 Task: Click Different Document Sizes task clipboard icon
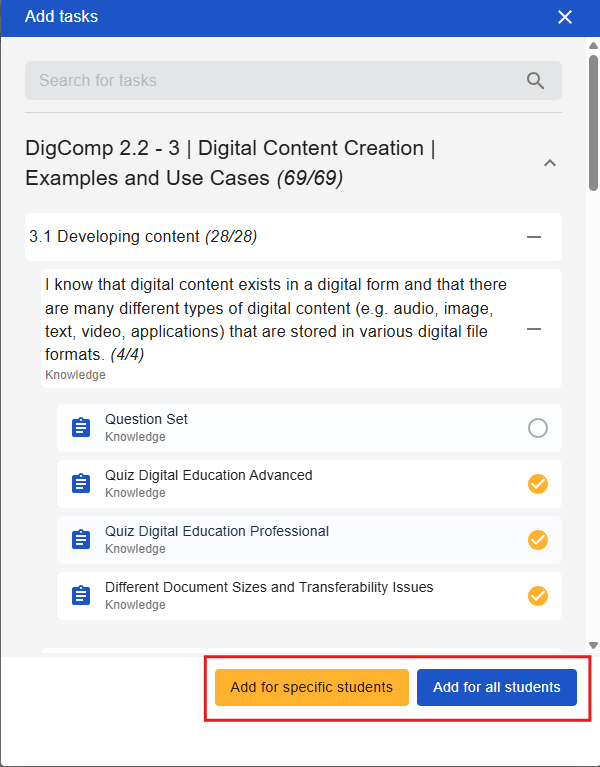coord(81,596)
